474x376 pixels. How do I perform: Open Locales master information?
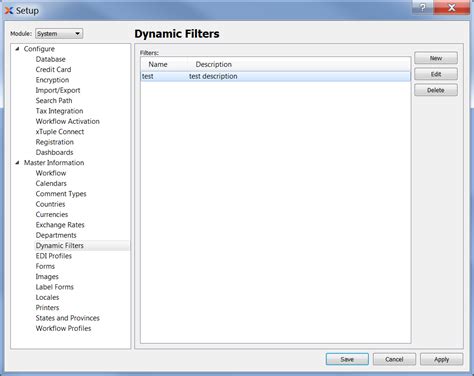47,297
